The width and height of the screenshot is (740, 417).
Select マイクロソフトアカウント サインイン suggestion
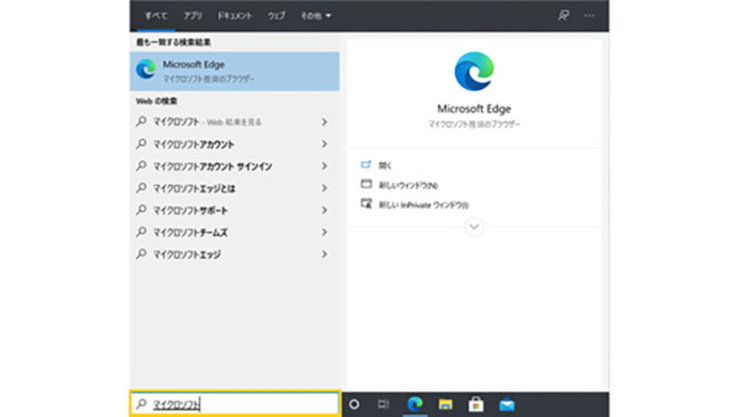coord(235,166)
